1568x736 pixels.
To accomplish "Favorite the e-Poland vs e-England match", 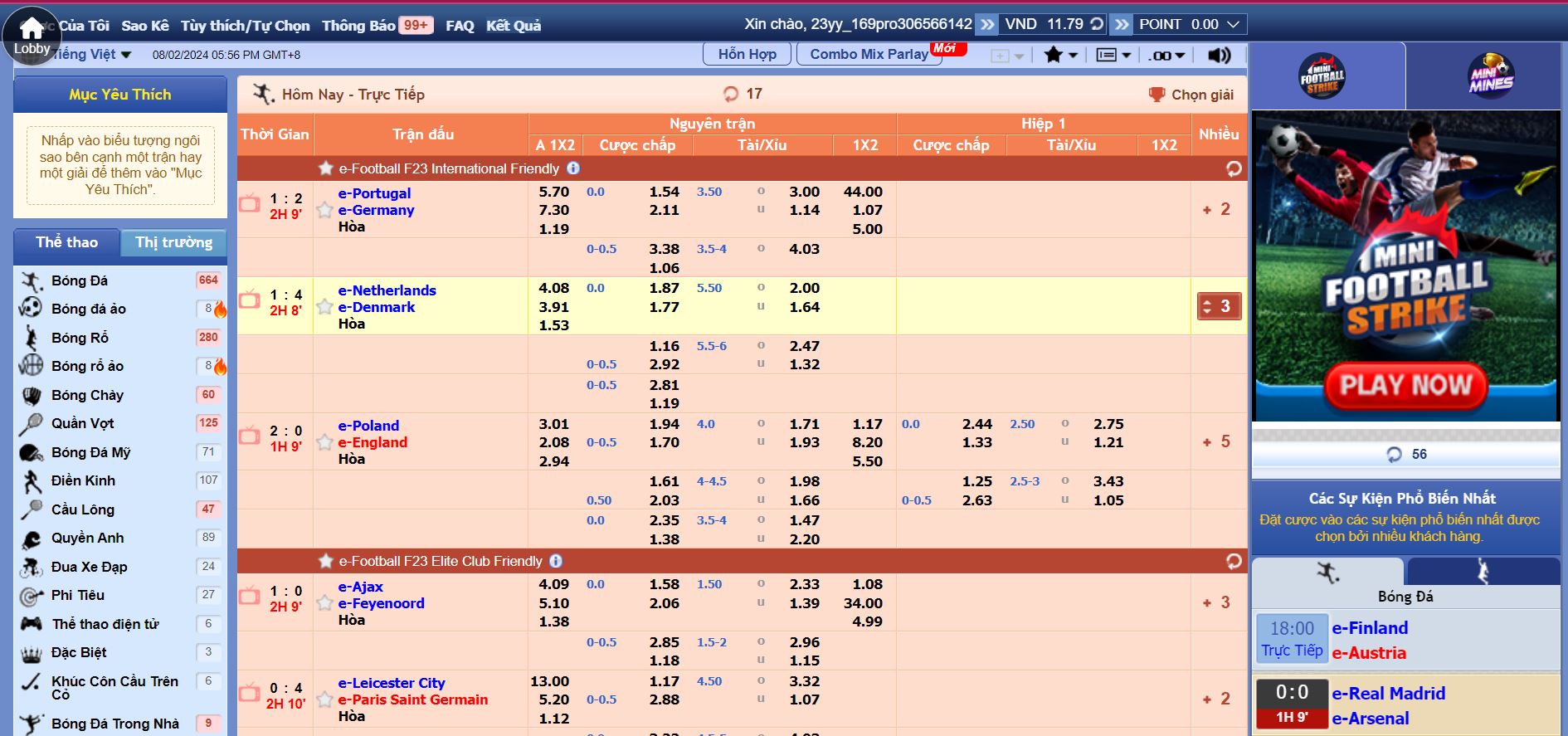I will 325,442.
